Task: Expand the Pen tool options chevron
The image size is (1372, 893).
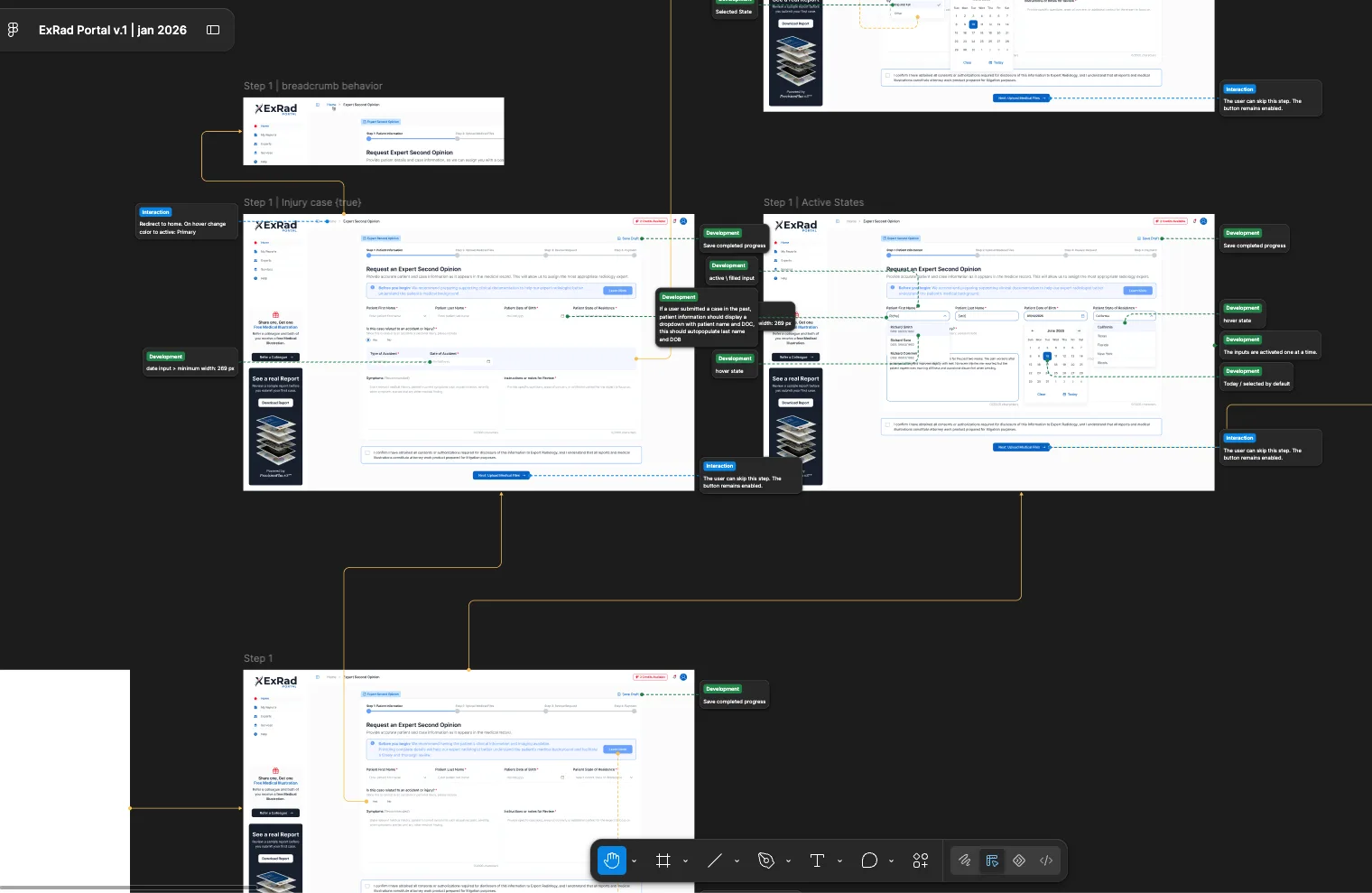Action: (x=788, y=861)
